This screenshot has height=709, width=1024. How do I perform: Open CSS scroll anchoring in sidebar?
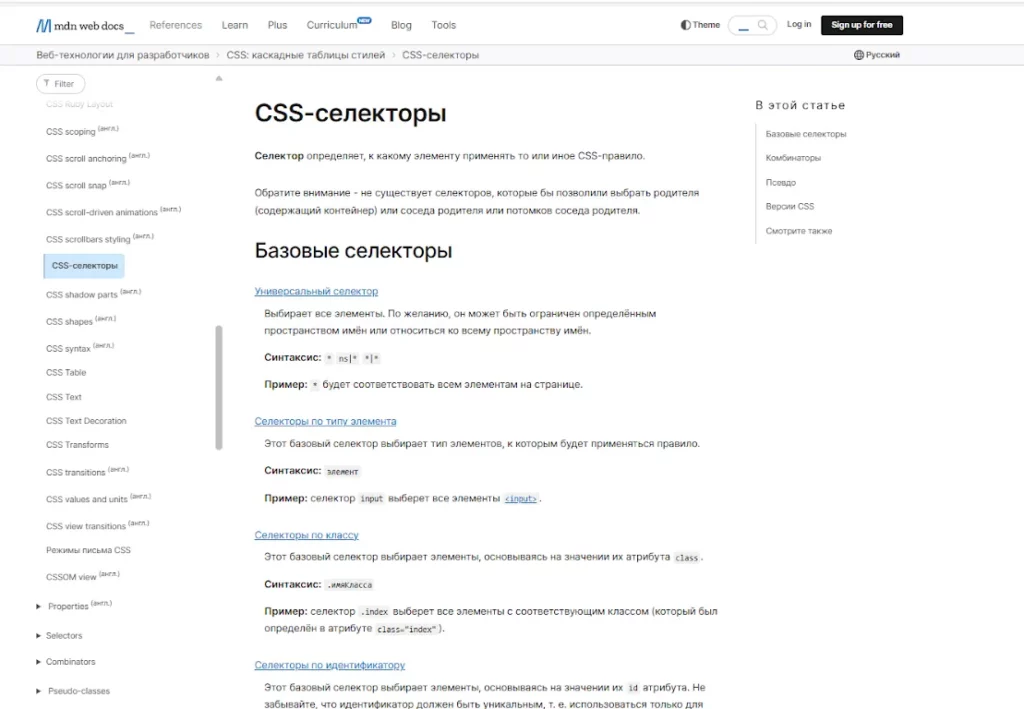(x=98, y=157)
